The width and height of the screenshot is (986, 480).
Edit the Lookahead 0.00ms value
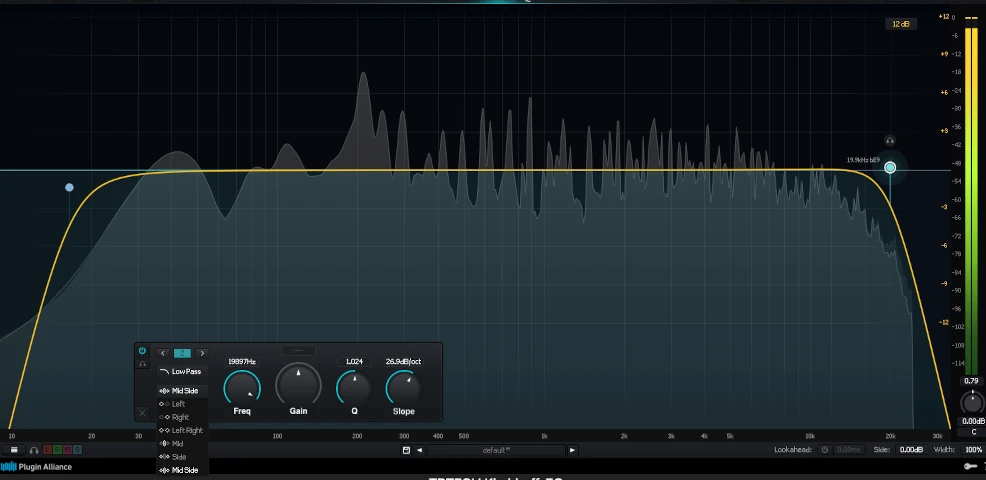tap(849, 450)
